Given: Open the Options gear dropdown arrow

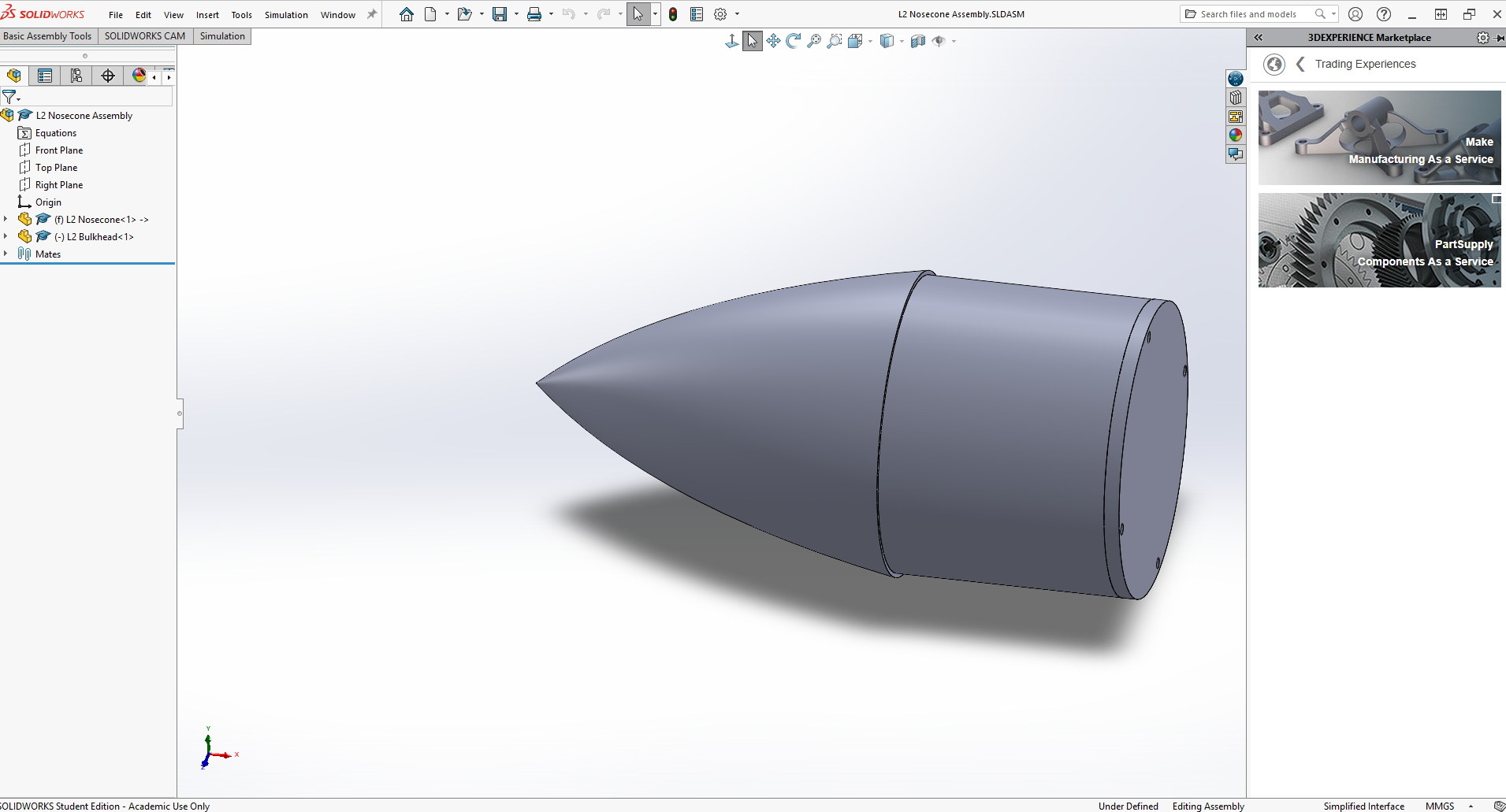Looking at the screenshot, I should point(737,14).
